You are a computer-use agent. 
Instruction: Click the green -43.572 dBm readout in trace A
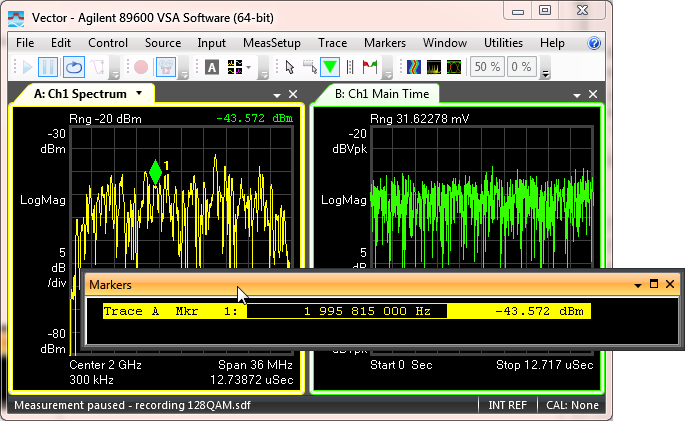point(255,118)
